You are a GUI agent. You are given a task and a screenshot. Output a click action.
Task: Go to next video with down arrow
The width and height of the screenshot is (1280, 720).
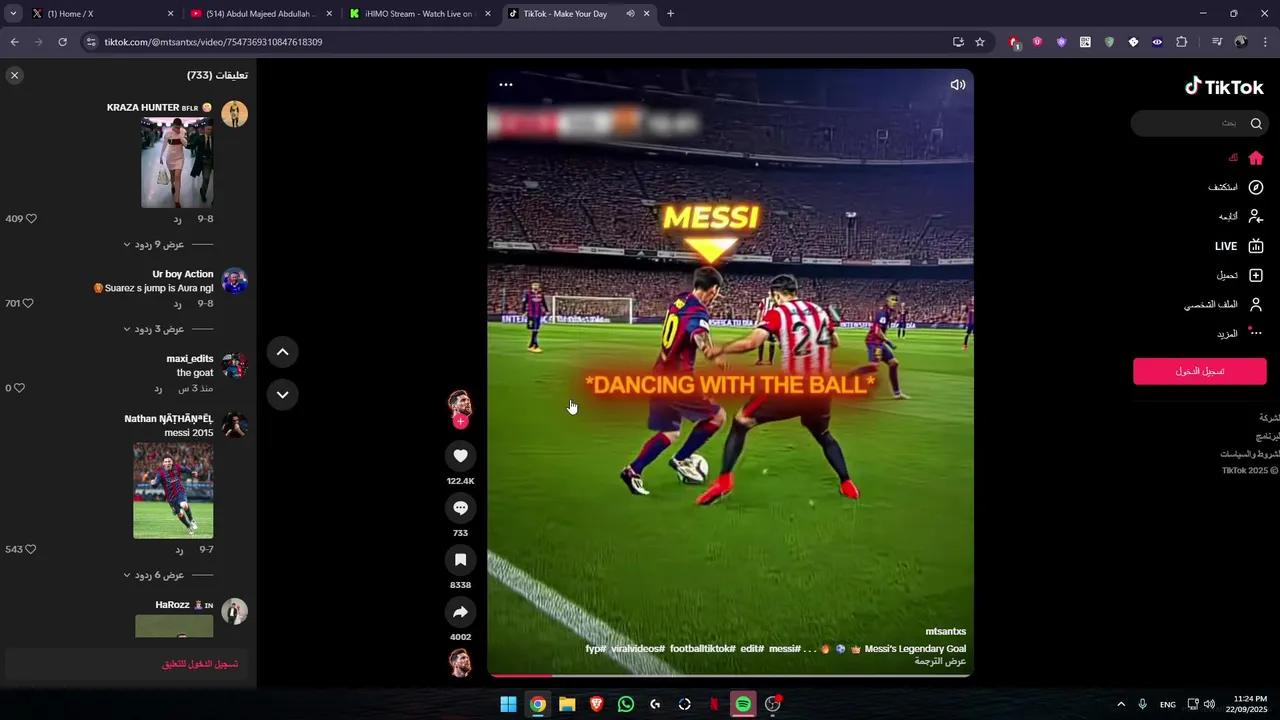(282, 395)
